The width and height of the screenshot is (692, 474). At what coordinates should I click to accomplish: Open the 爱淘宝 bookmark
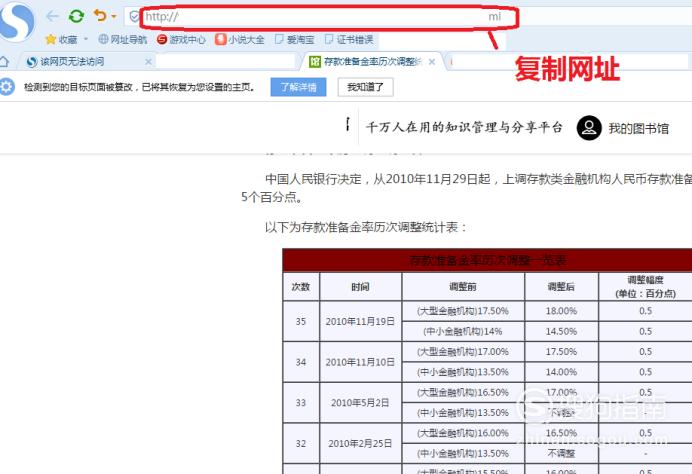[294, 40]
